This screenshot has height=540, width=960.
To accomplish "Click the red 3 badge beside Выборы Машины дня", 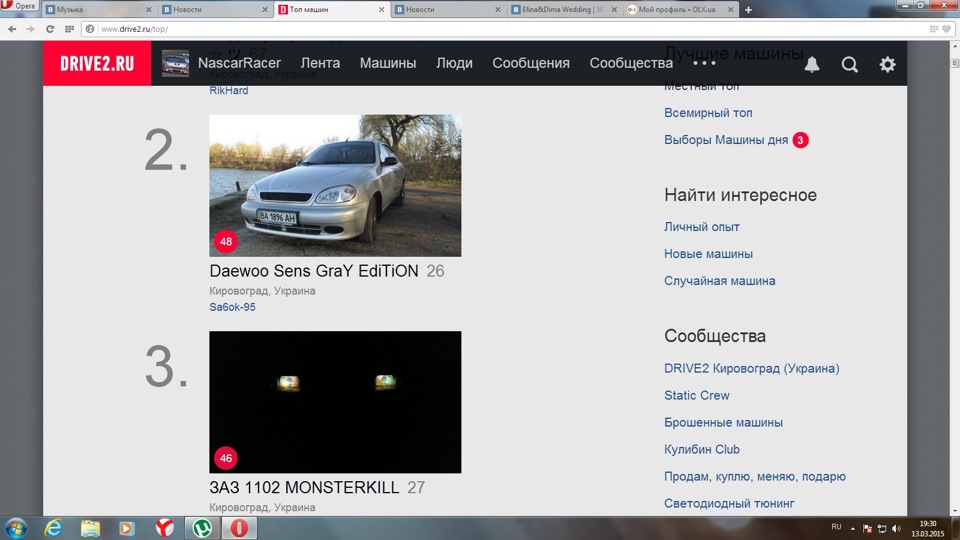I will pyautogui.click(x=800, y=140).
